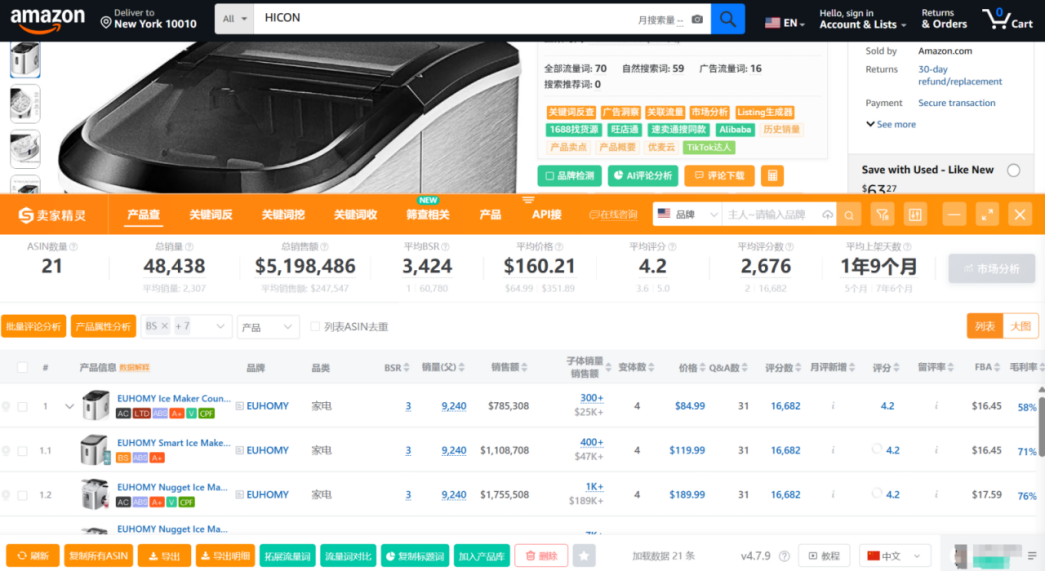Image resolution: width=1045 pixels, height=572 pixels.
Task: Click the 评论下载 button
Action: tap(719, 176)
